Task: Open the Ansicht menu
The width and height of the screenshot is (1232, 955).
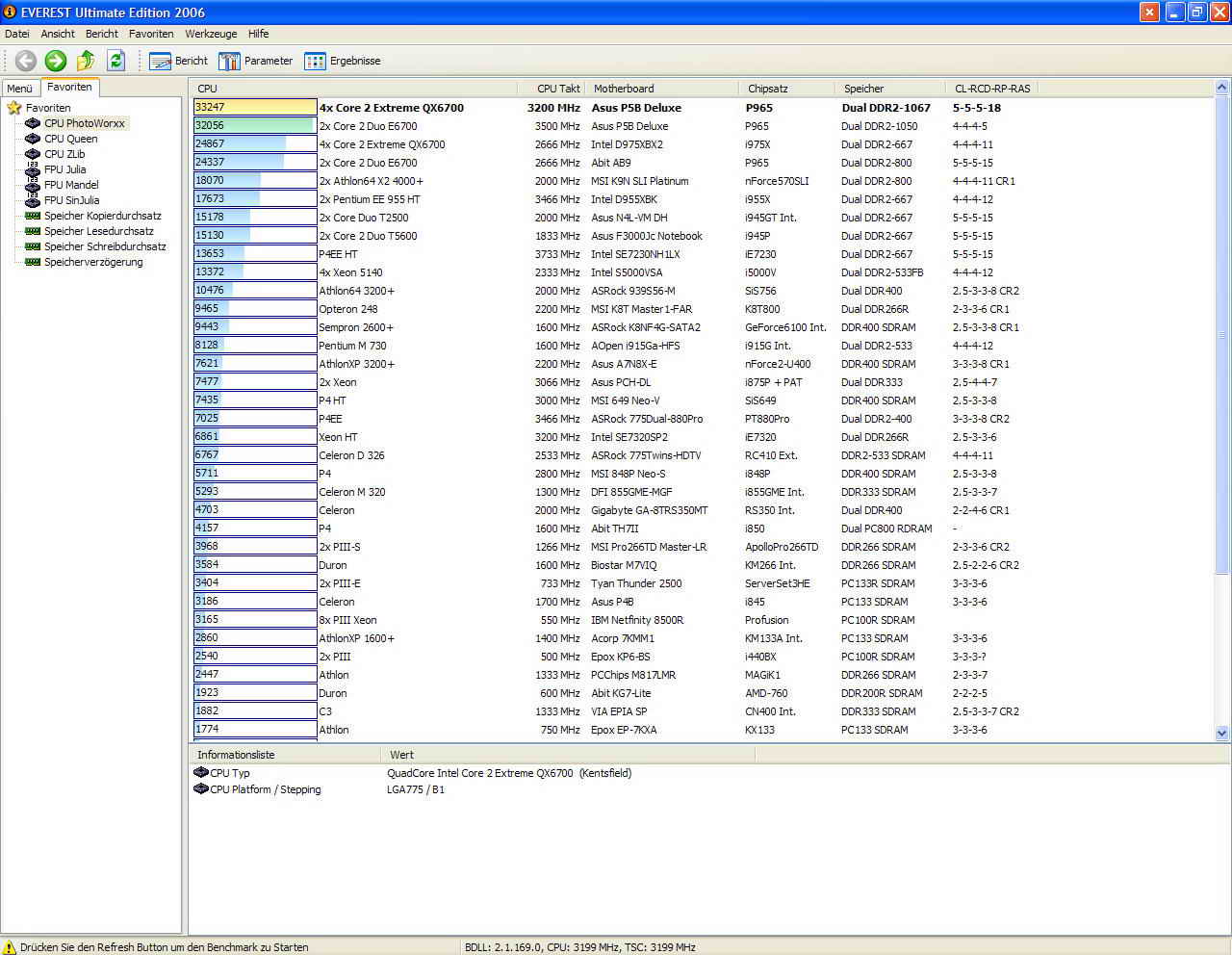Action: pyautogui.click(x=58, y=34)
